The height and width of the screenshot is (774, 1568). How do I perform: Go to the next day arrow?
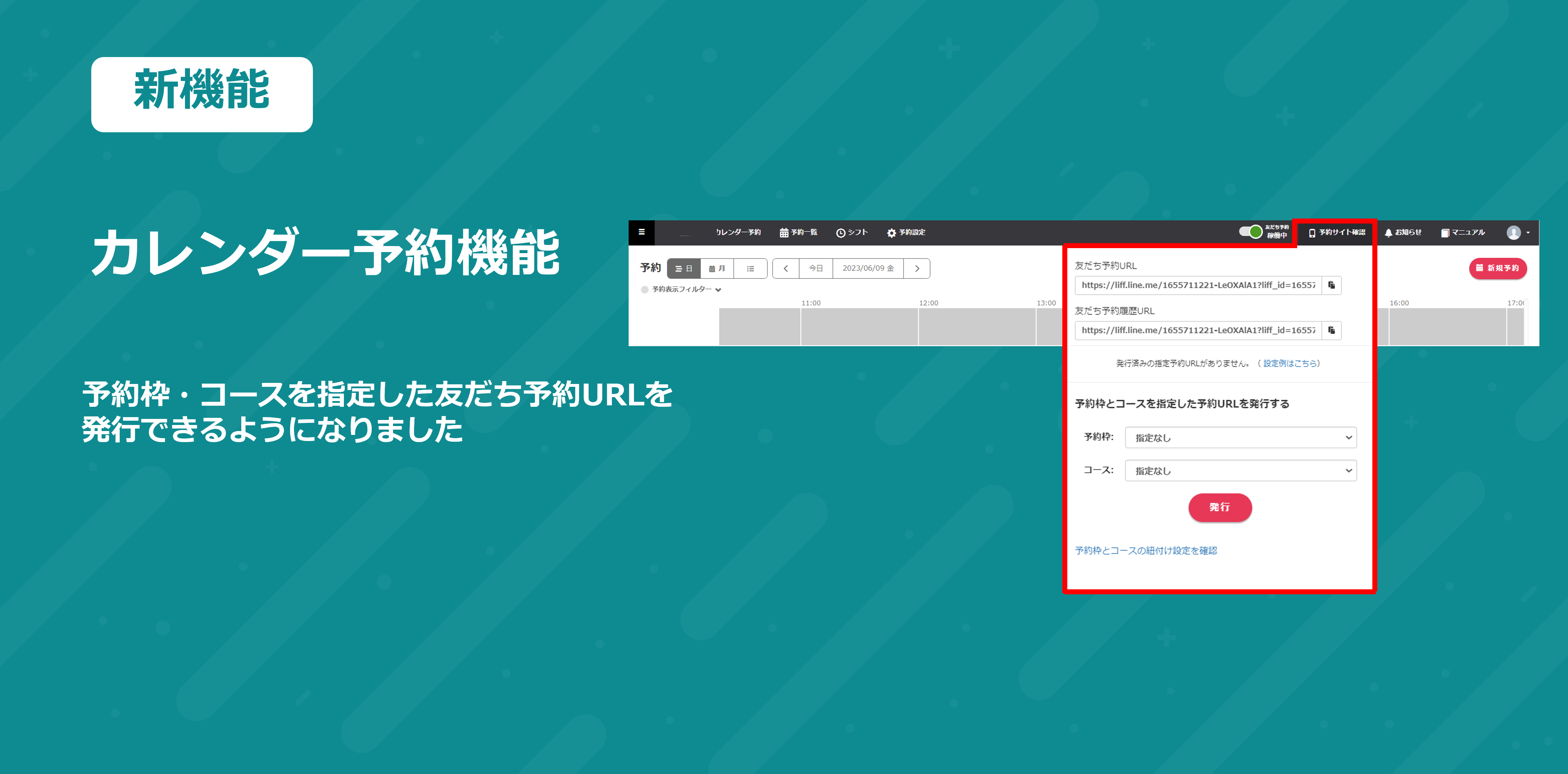[917, 268]
